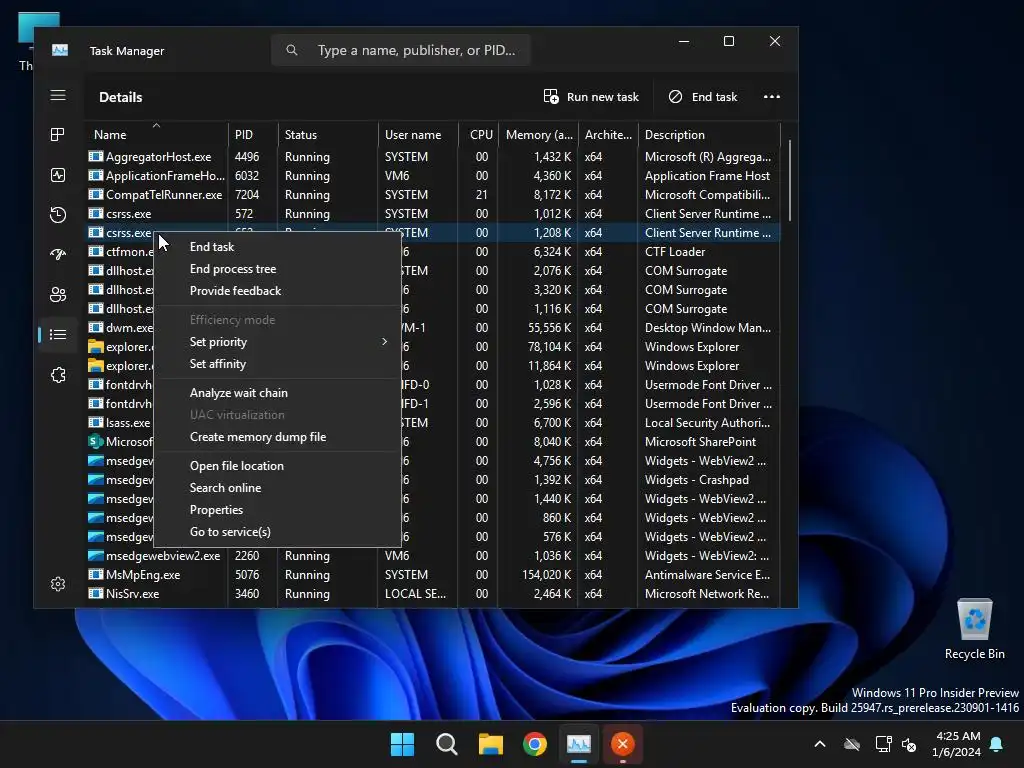Click the clock showing 4:25 AM

[957, 744]
